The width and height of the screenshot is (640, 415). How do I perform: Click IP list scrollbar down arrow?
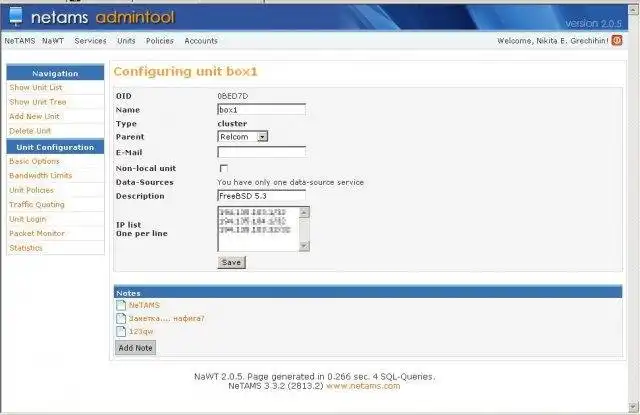click(x=304, y=246)
